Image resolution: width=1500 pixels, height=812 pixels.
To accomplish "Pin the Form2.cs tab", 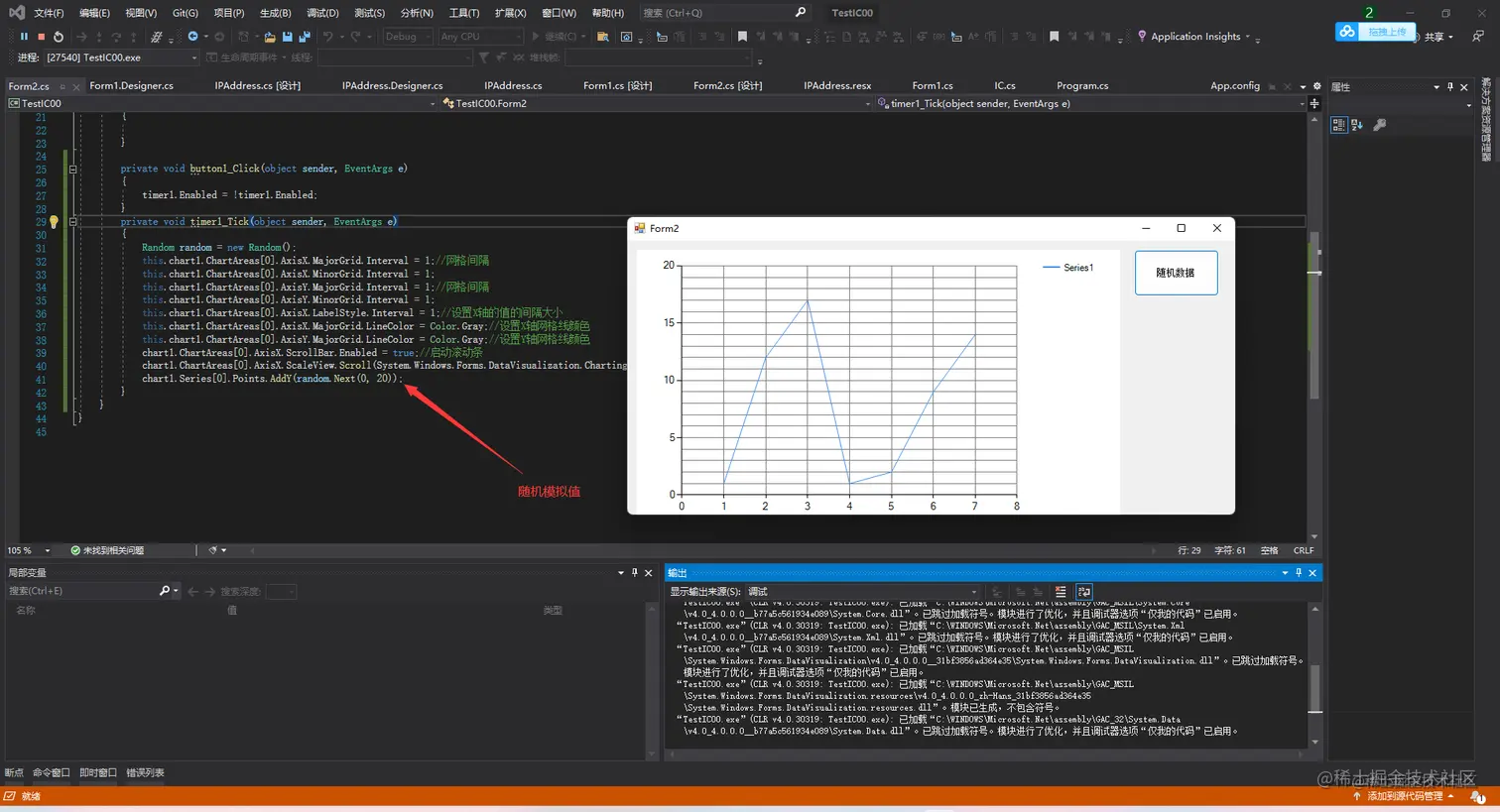I will [62, 86].
